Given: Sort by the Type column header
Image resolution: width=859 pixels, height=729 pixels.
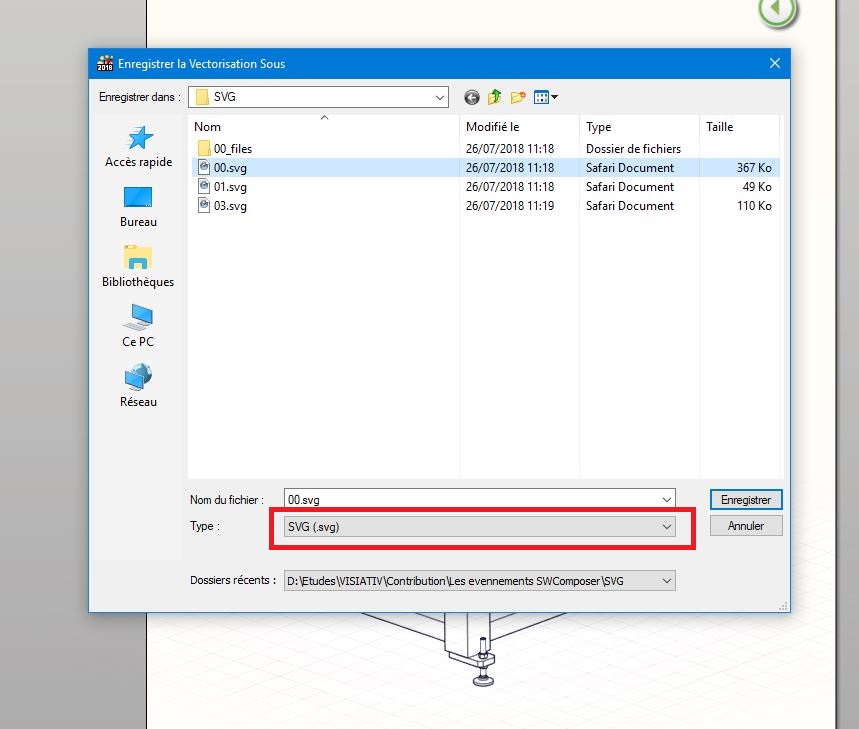Looking at the screenshot, I should (x=598, y=127).
